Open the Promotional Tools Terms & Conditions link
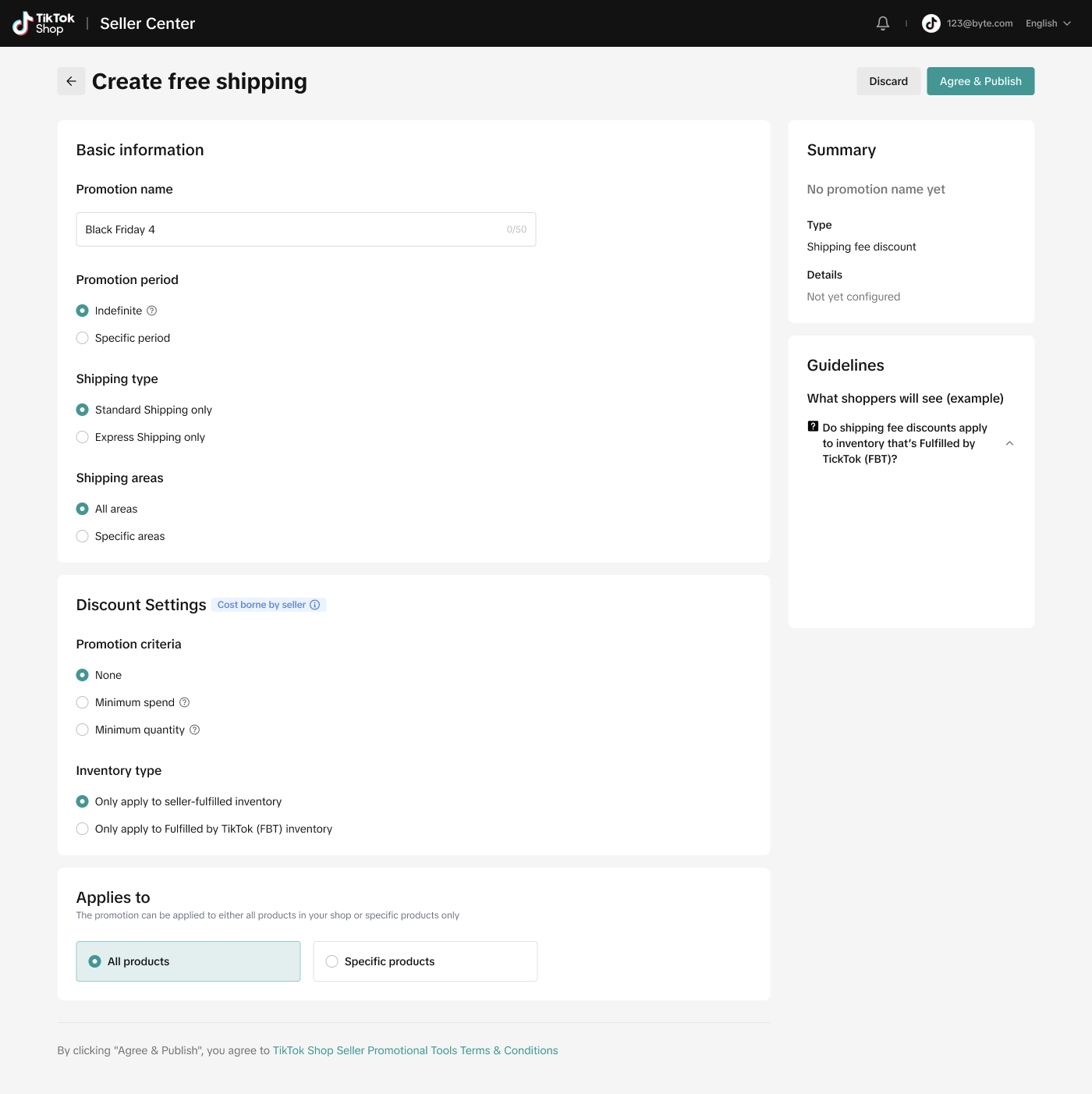The image size is (1092, 1094). [415, 1050]
